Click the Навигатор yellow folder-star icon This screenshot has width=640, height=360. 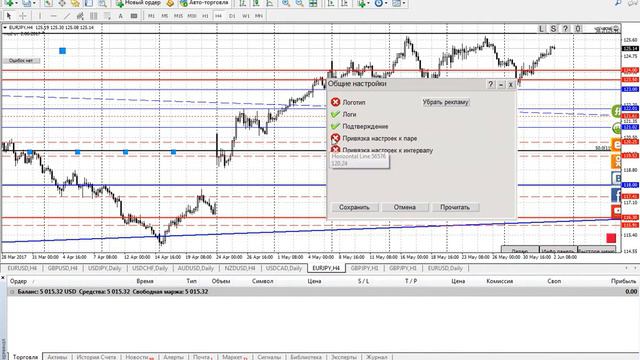[x=75, y=3]
